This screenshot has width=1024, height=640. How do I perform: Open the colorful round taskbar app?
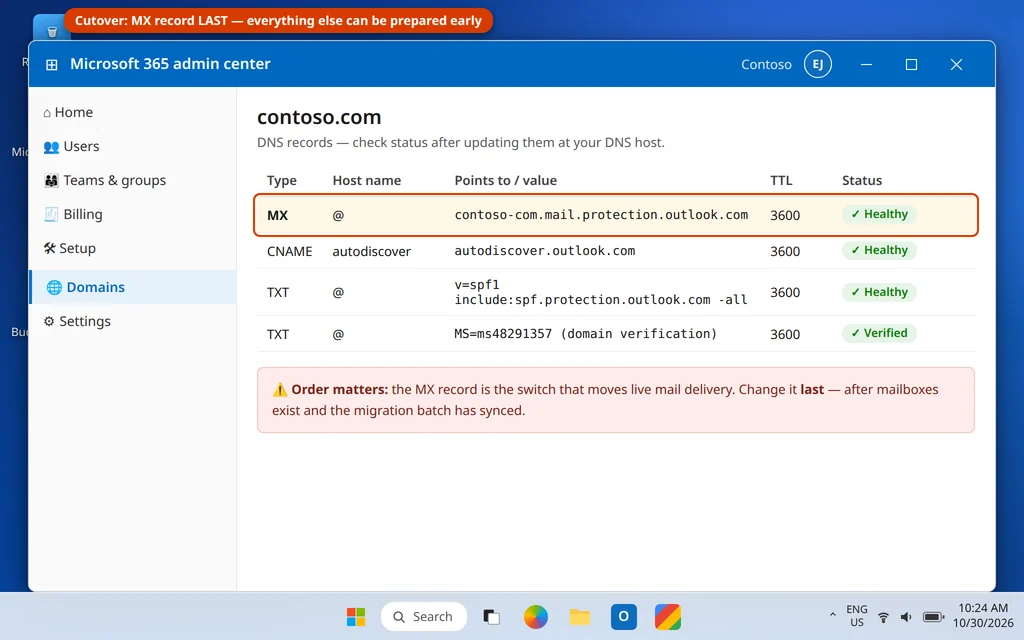[x=536, y=616]
